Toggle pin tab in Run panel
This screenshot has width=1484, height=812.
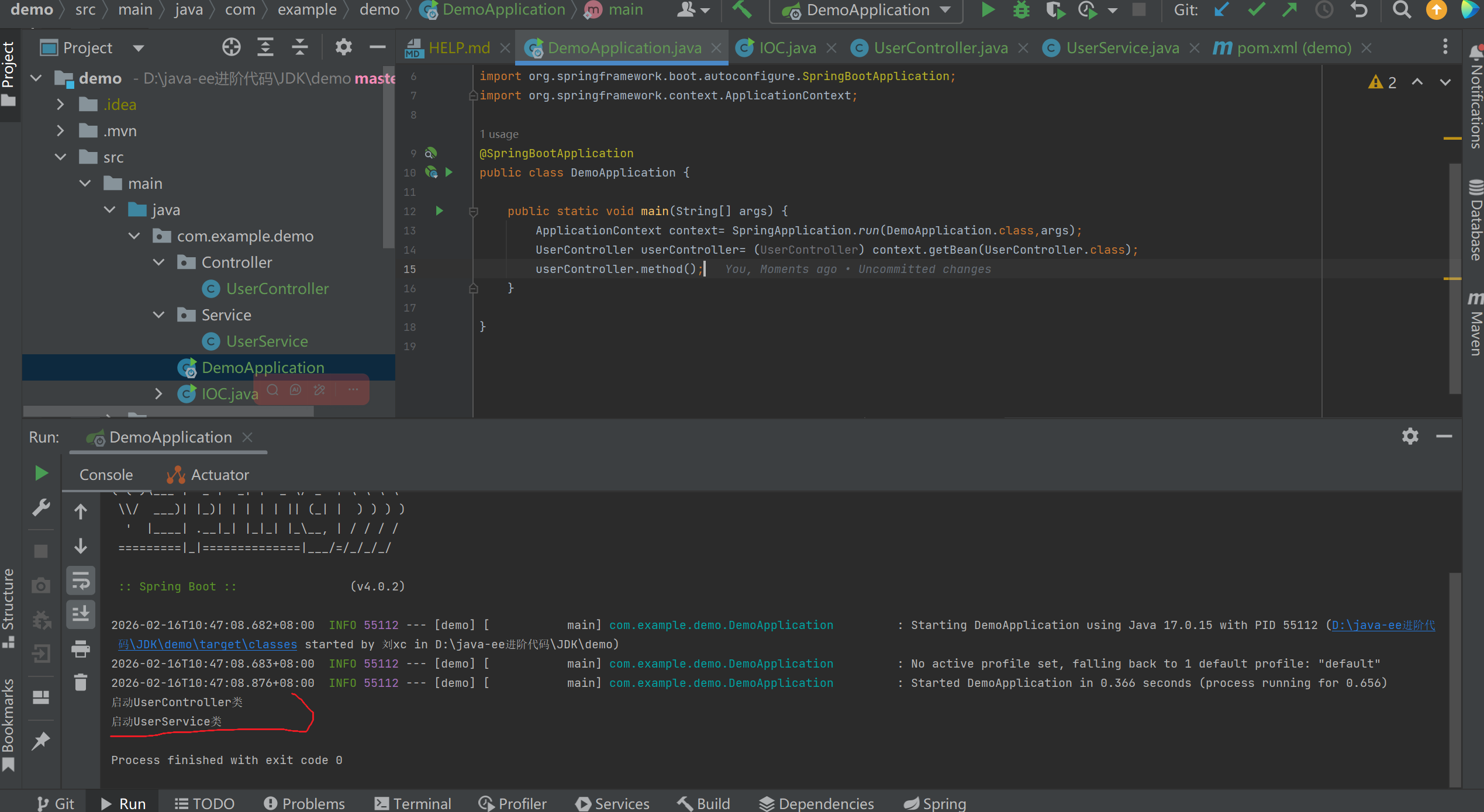pyautogui.click(x=41, y=741)
